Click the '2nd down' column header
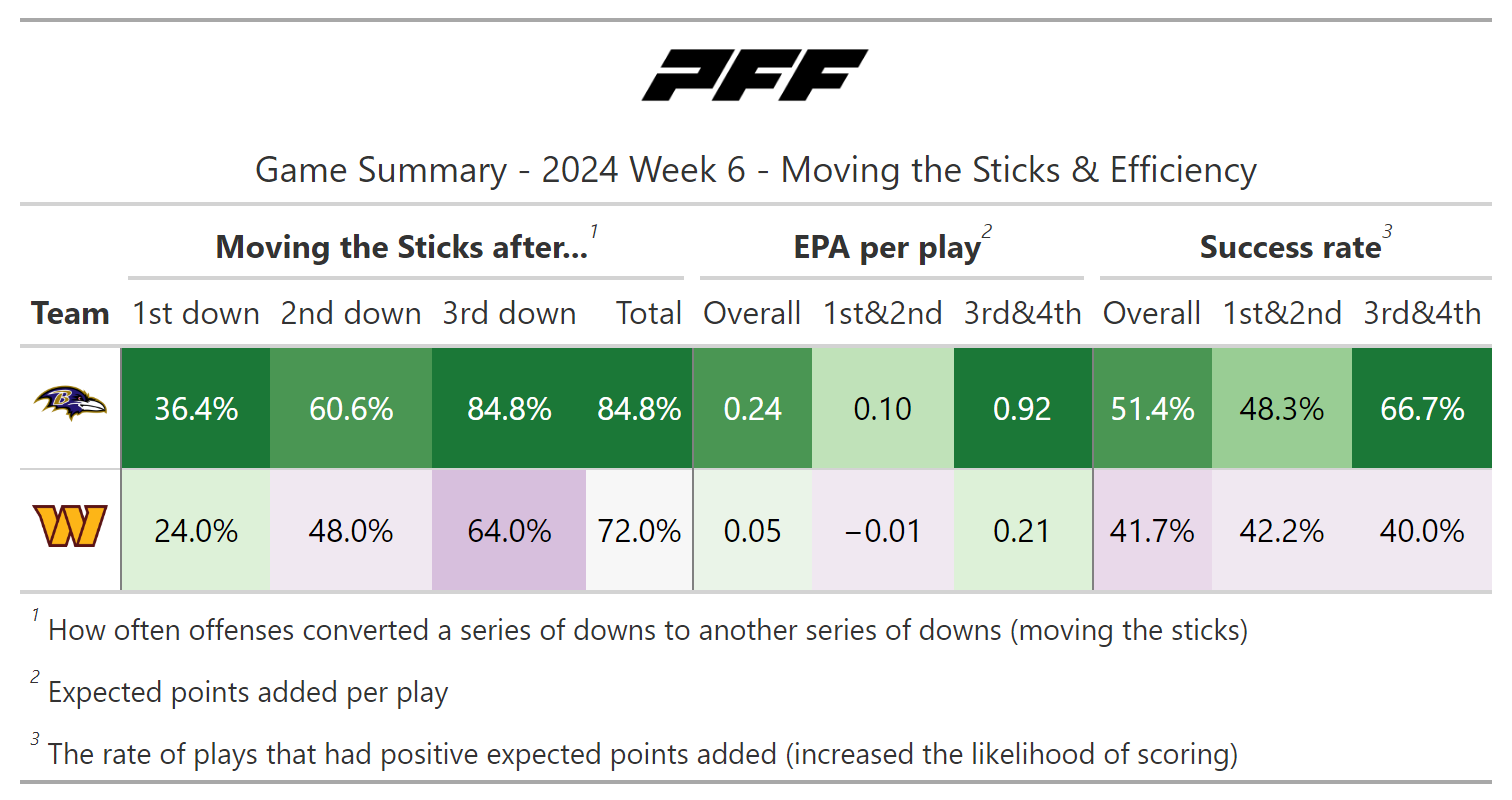Image resolution: width=1512 pixels, height=800 pixels. [x=350, y=314]
